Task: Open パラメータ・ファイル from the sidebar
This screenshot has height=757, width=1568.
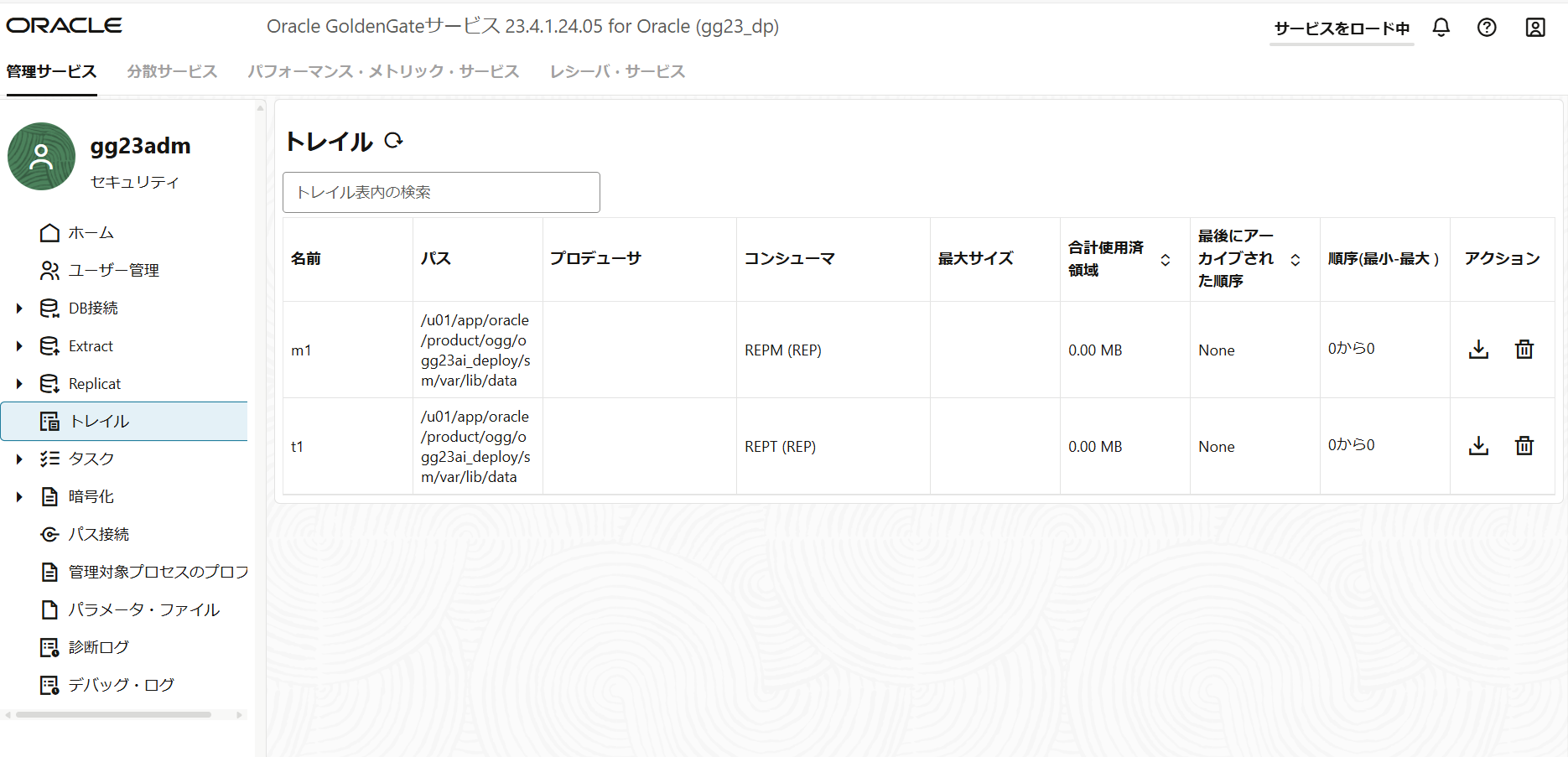Action: [143, 609]
